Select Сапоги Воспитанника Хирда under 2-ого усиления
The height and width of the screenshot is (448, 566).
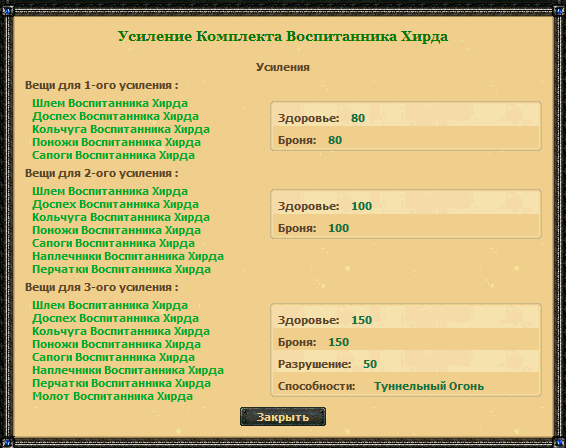pos(113,243)
